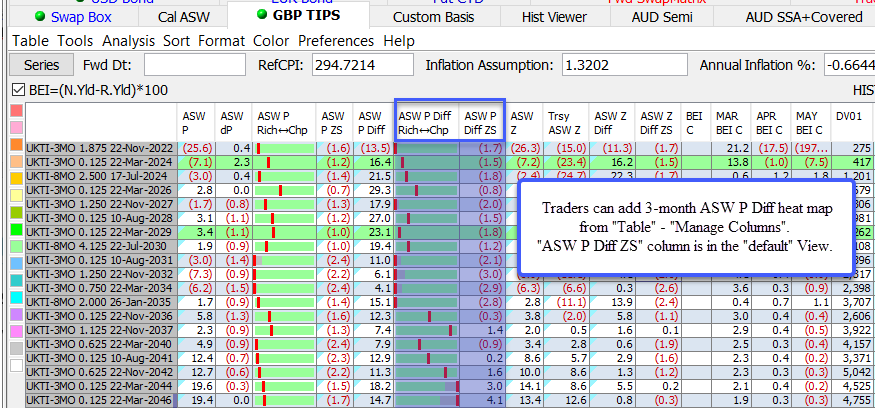Click the Fwd Dt input field
This screenshot has height=408, width=875.
click(194, 65)
